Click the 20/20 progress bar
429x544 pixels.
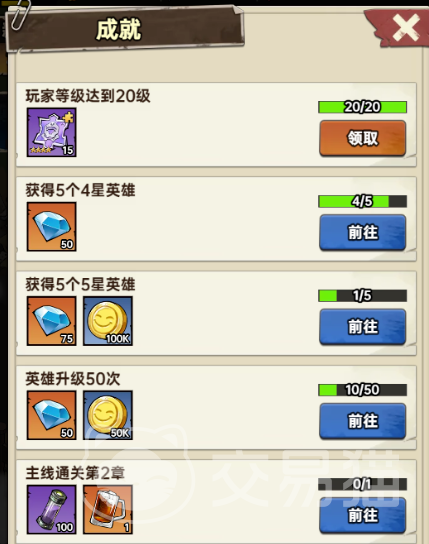click(x=362, y=107)
